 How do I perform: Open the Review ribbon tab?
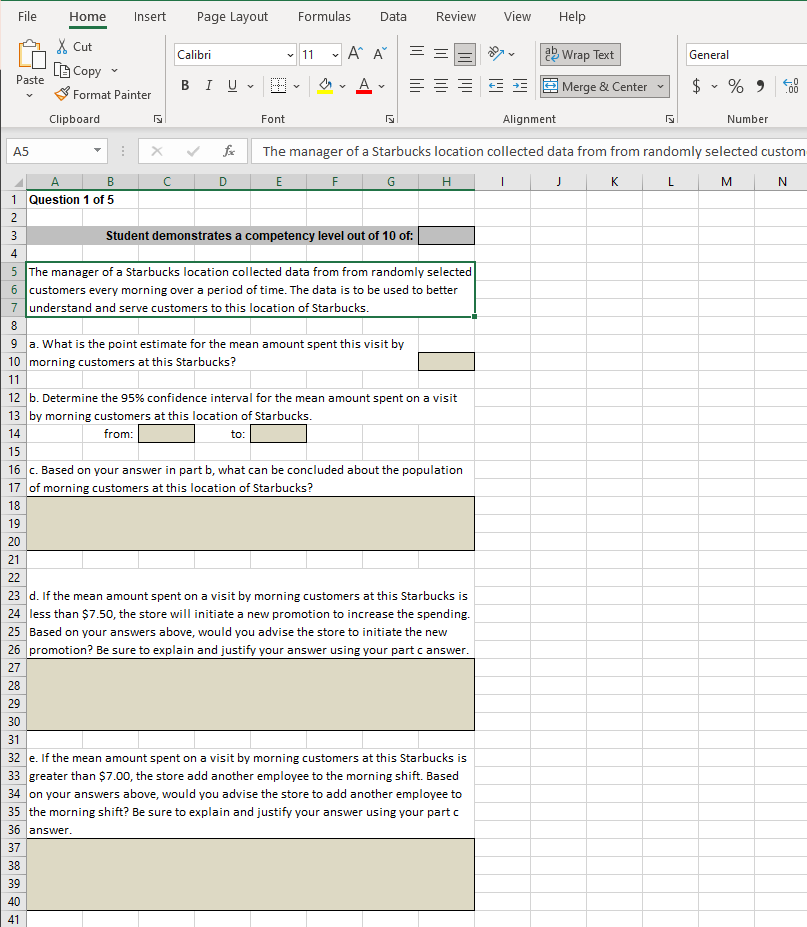(455, 16)
